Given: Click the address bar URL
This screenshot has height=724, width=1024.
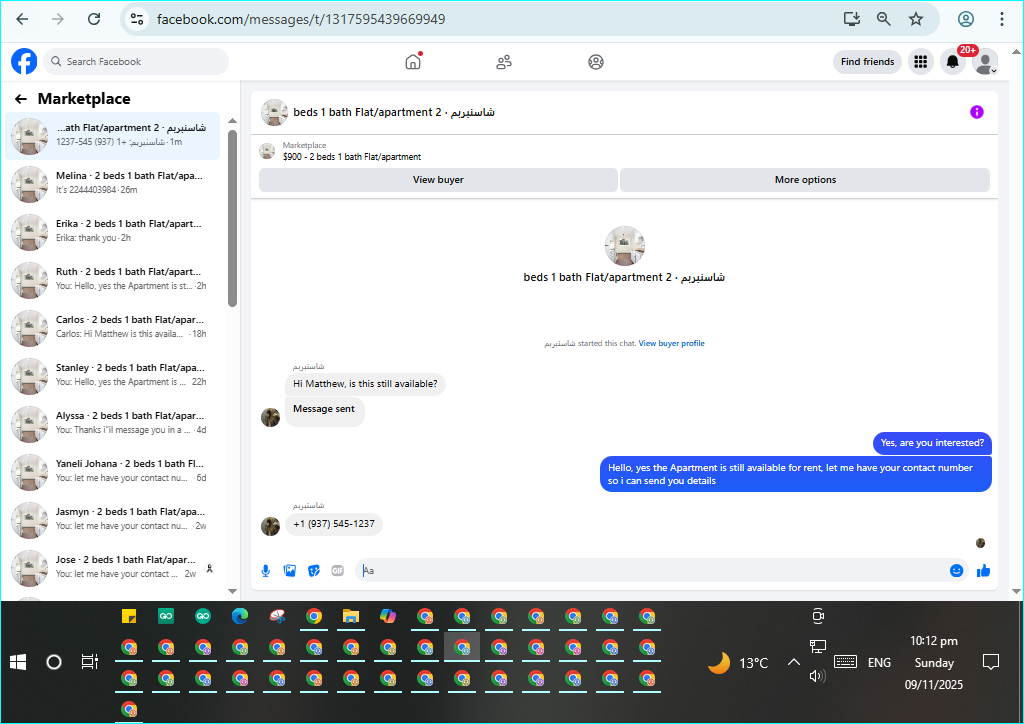Looking at the screenshot, I should tap(301, 20).
